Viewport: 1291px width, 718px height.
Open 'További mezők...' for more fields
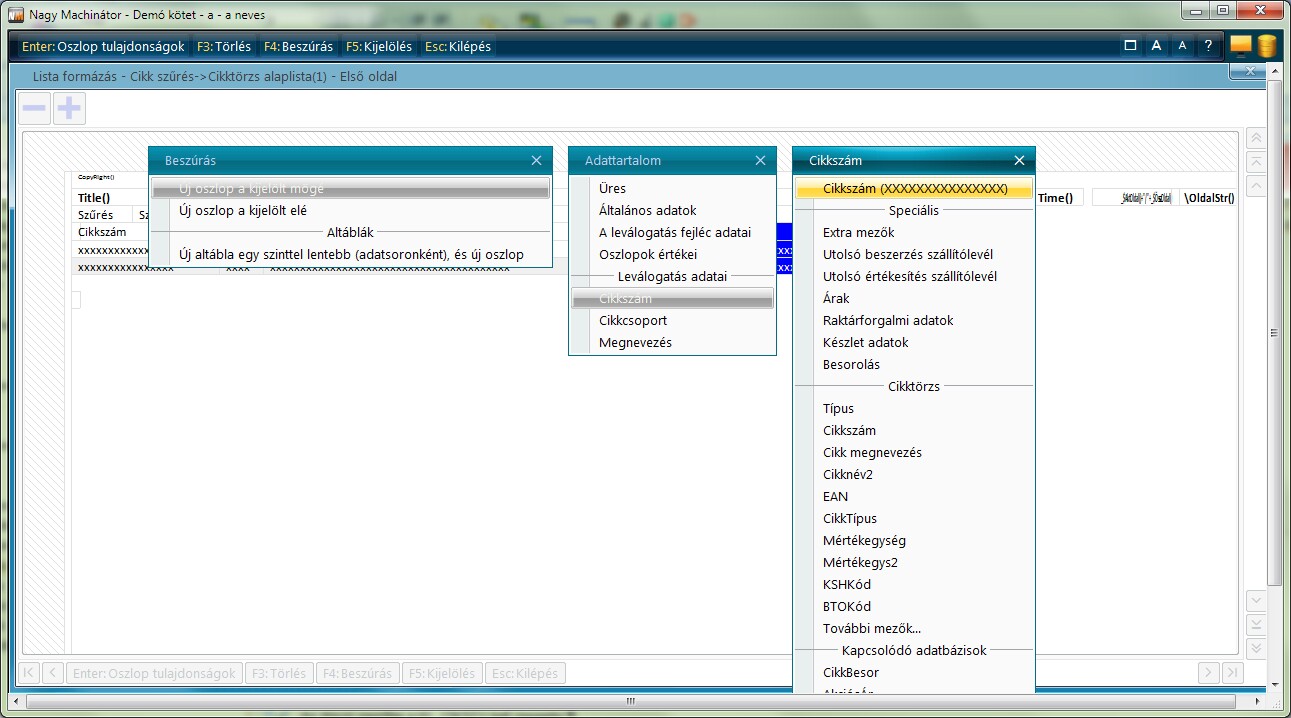click(871, 628)
